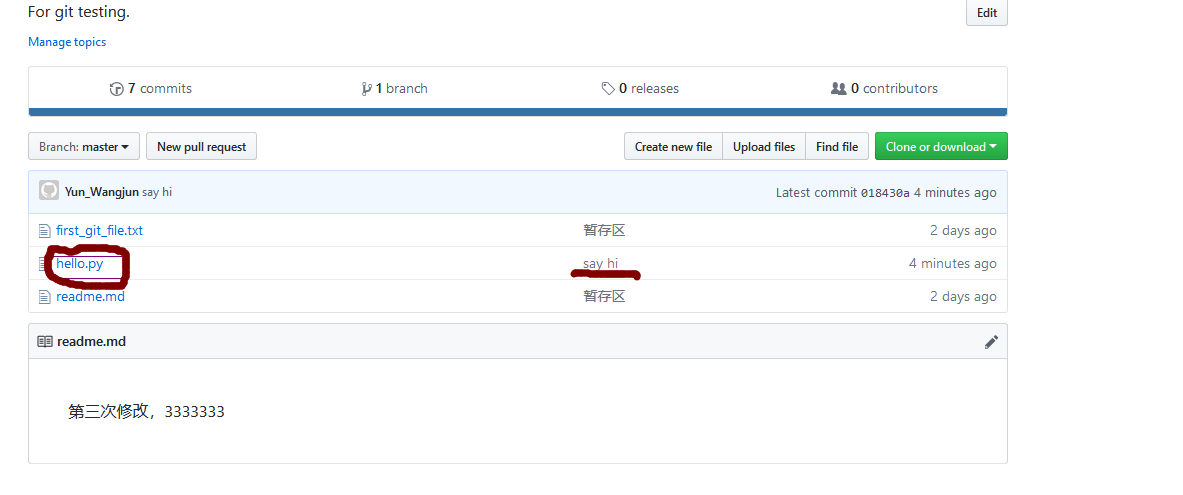
Task: Open the first_git_file.txt file
Action: [x=100, y=231]
